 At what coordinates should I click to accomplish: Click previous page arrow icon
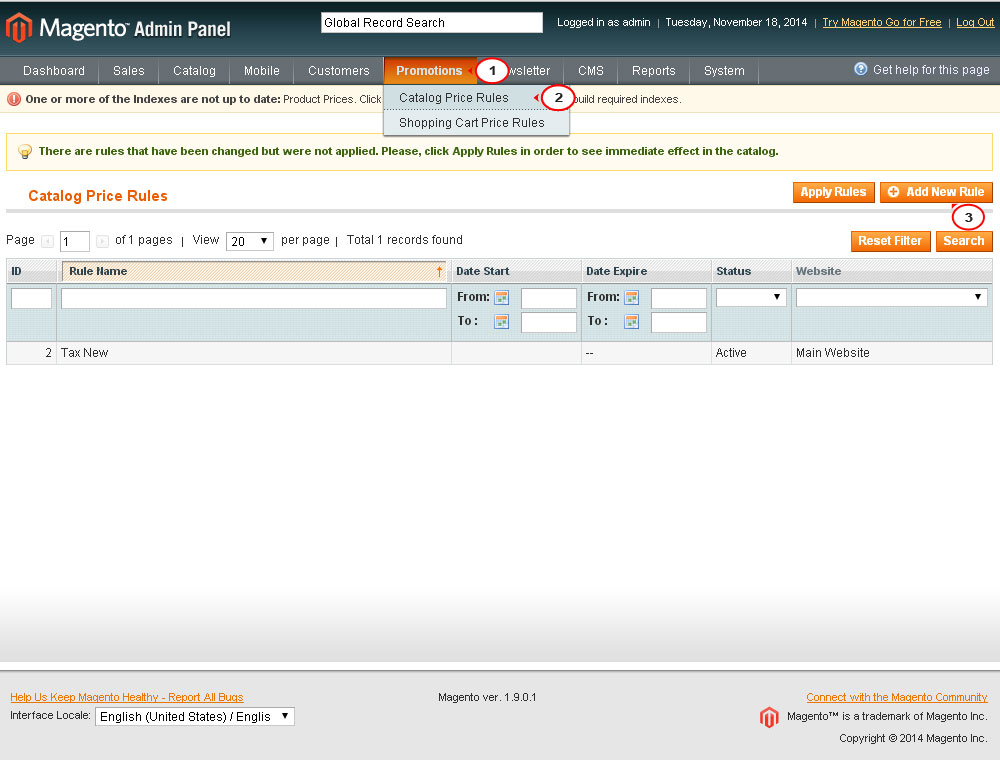click(x=47, y=241)
